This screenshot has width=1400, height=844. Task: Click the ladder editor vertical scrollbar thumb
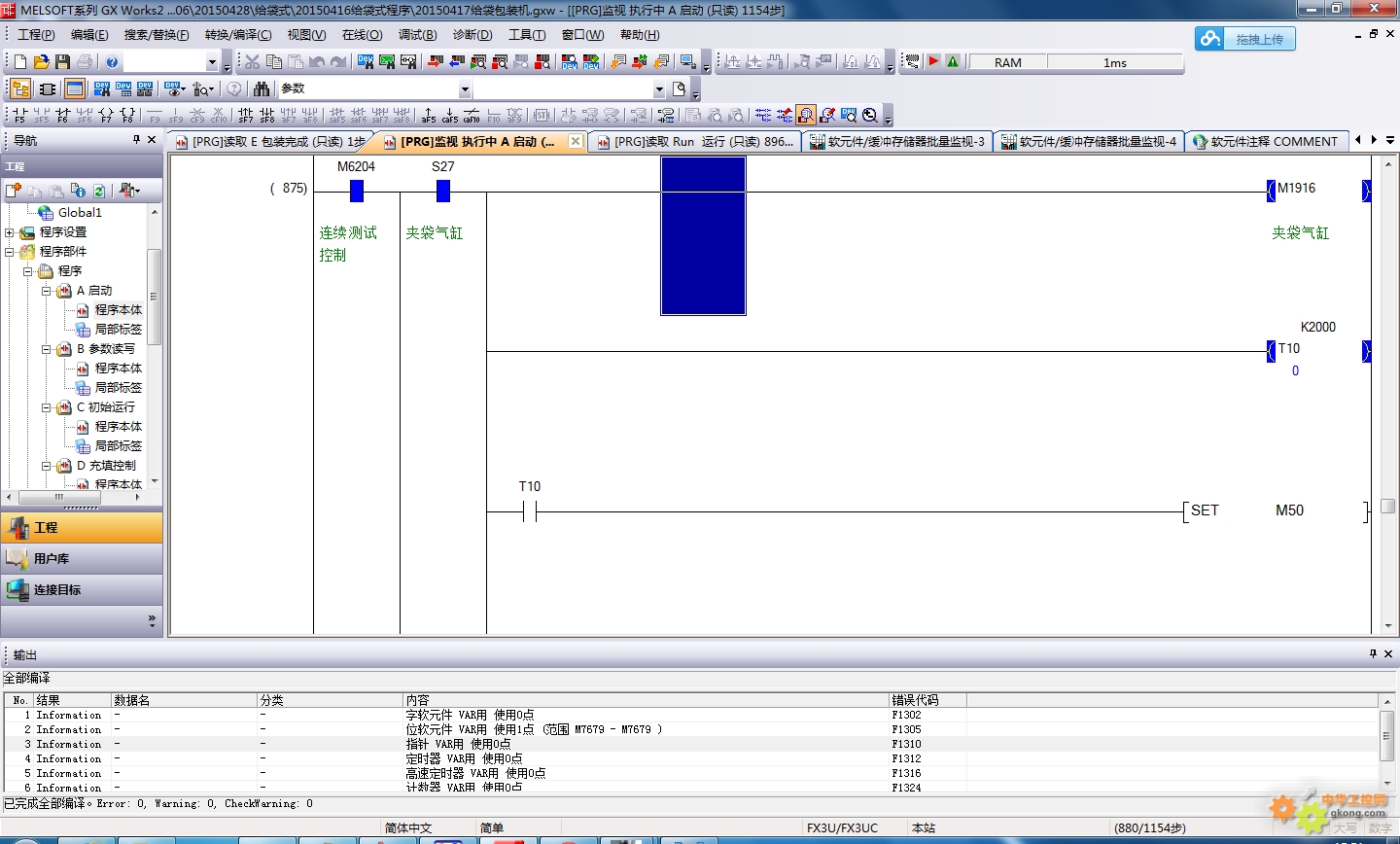[1388, 506]
